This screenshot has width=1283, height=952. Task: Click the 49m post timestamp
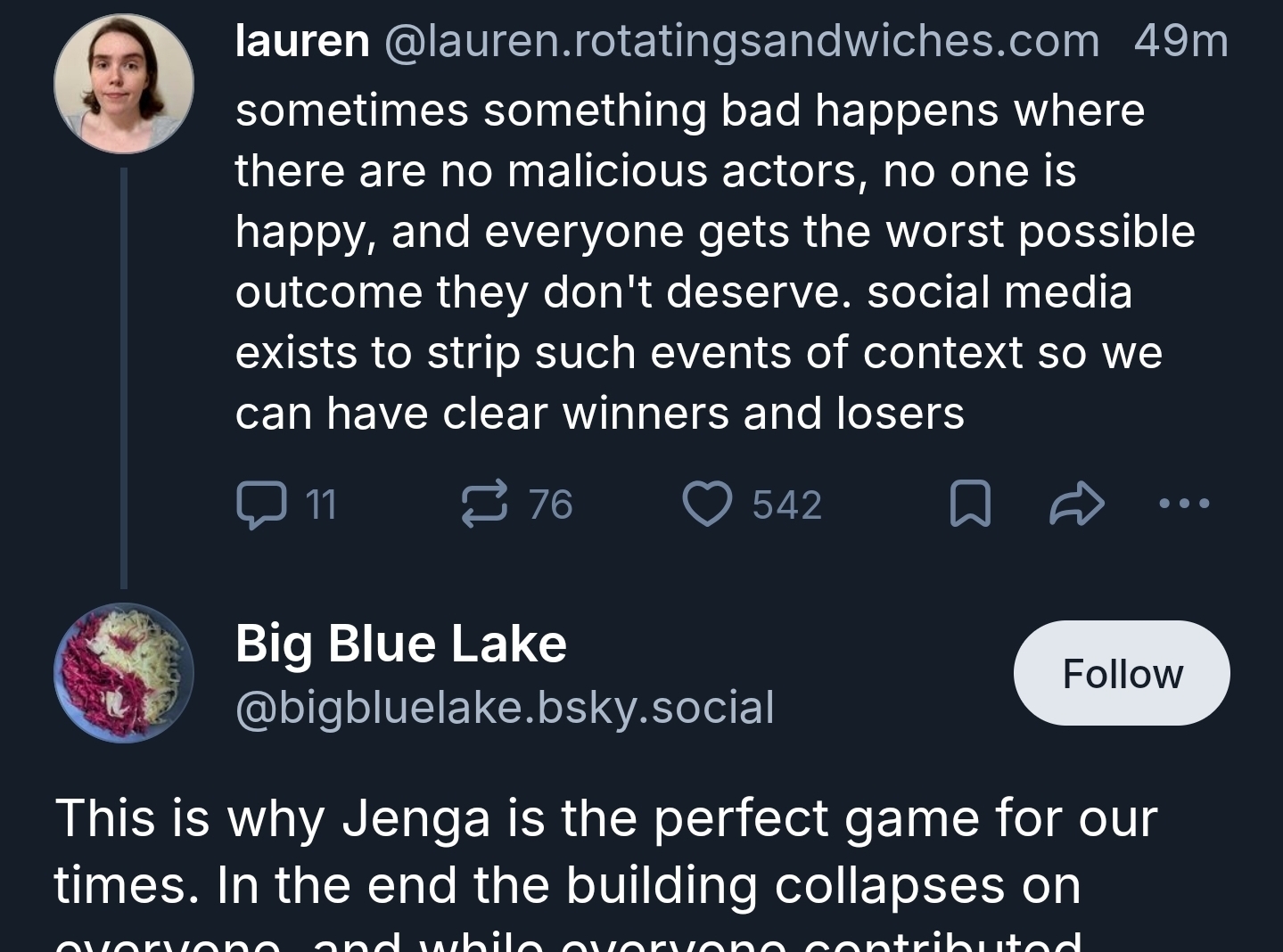(x=1180, y=41)
